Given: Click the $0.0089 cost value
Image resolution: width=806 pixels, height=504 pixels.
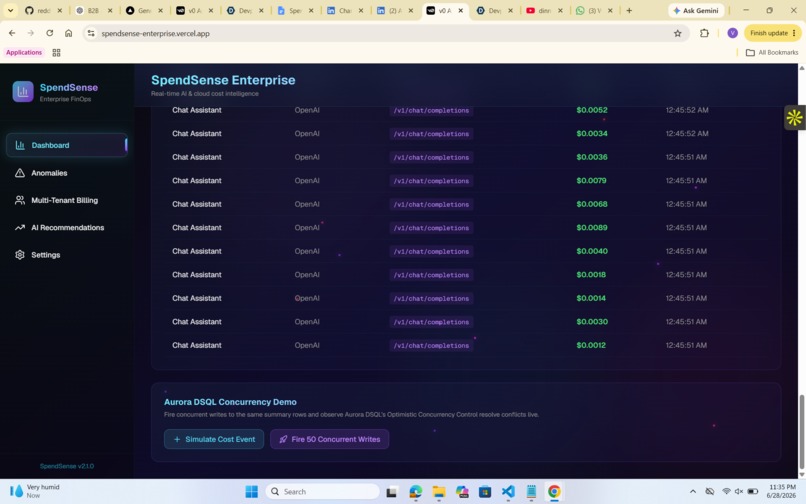Looking at the screenshot, I should coord(592,227).
